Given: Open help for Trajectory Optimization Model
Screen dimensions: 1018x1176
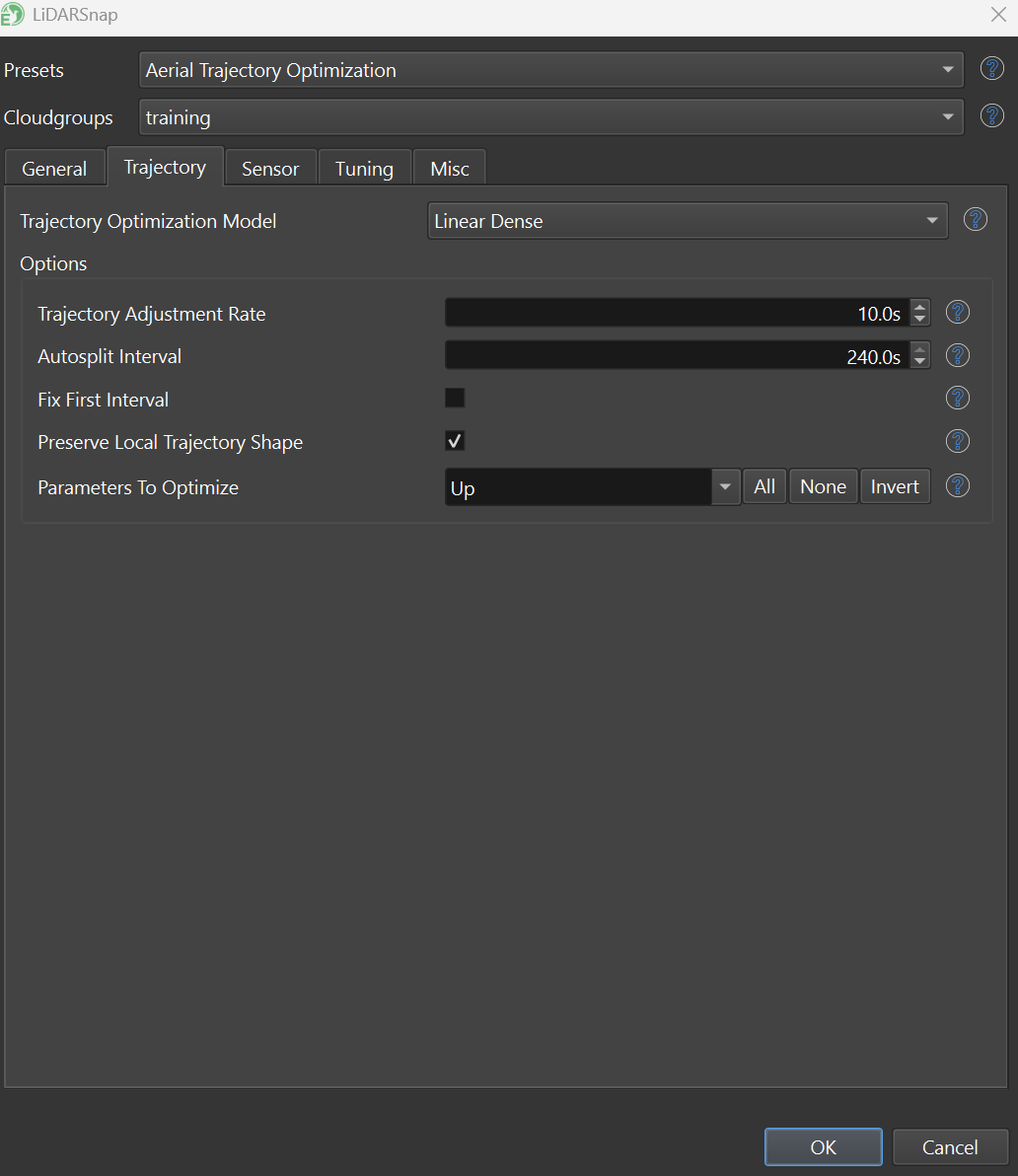Looking at the screenshot, I should [x=975, y=220].
